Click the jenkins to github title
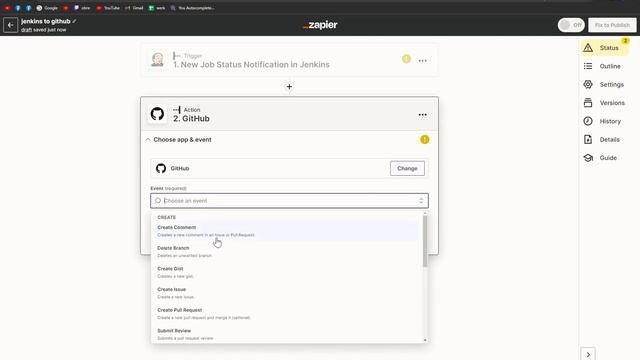The image size is (640, 360). [46, 21]
